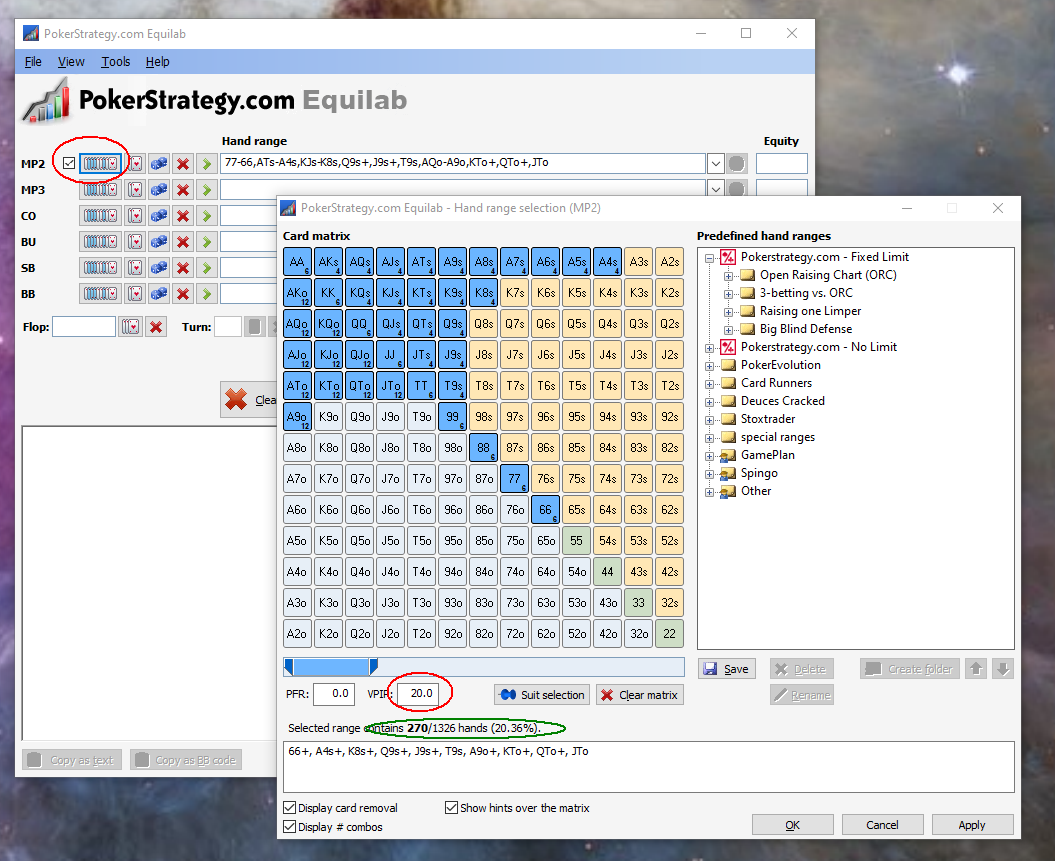Toggle 72o cell in card matrix

point(515,634)
